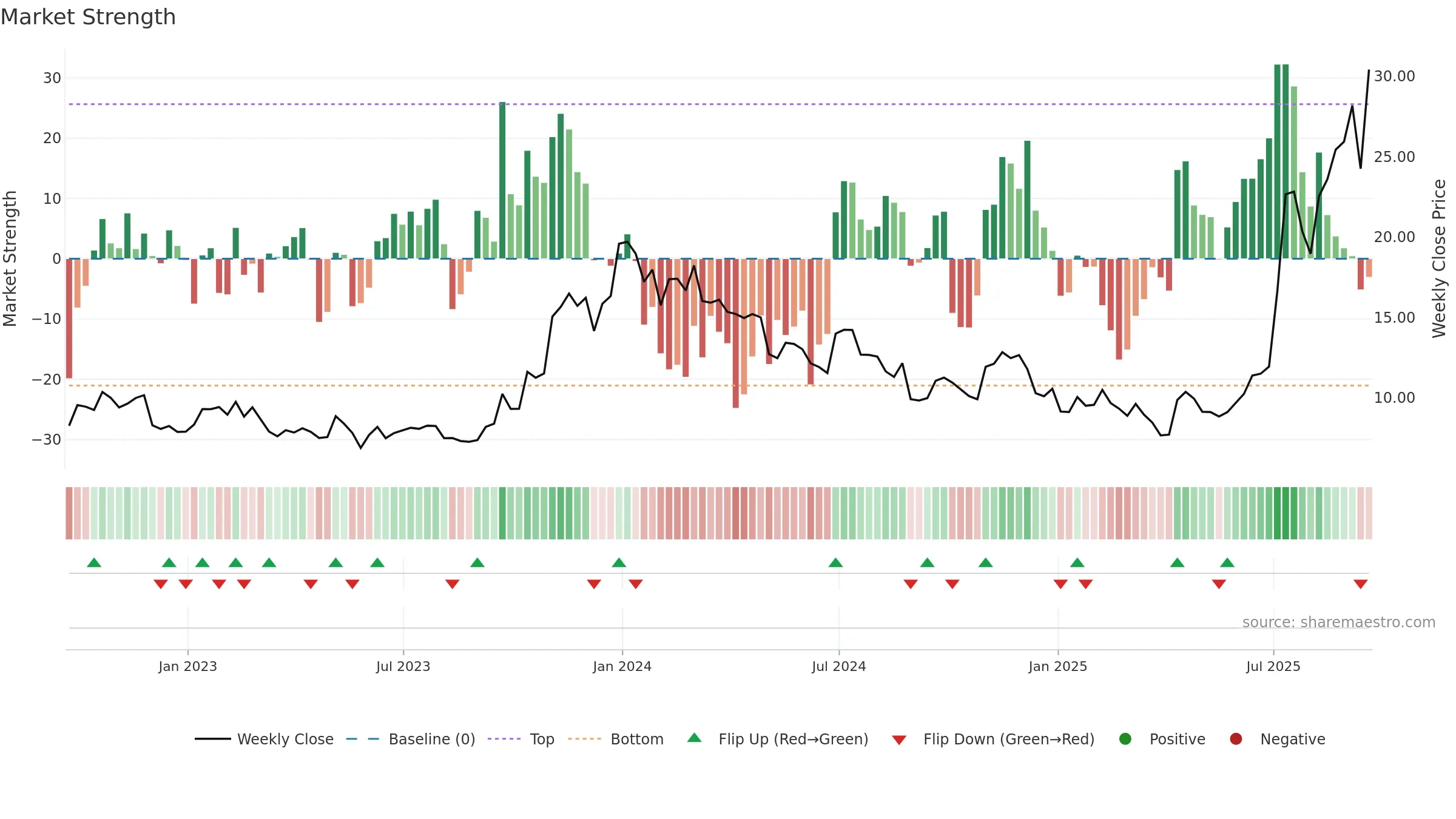Click the flip-up marker at Jul 2024

coord(835,562)
